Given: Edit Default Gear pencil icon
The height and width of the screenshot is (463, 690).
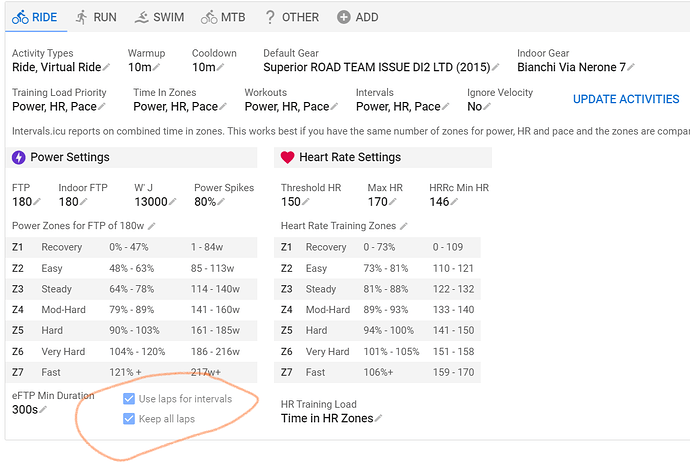Looking at the screenshot, I should pyautogui.click(x=495, y=67).
